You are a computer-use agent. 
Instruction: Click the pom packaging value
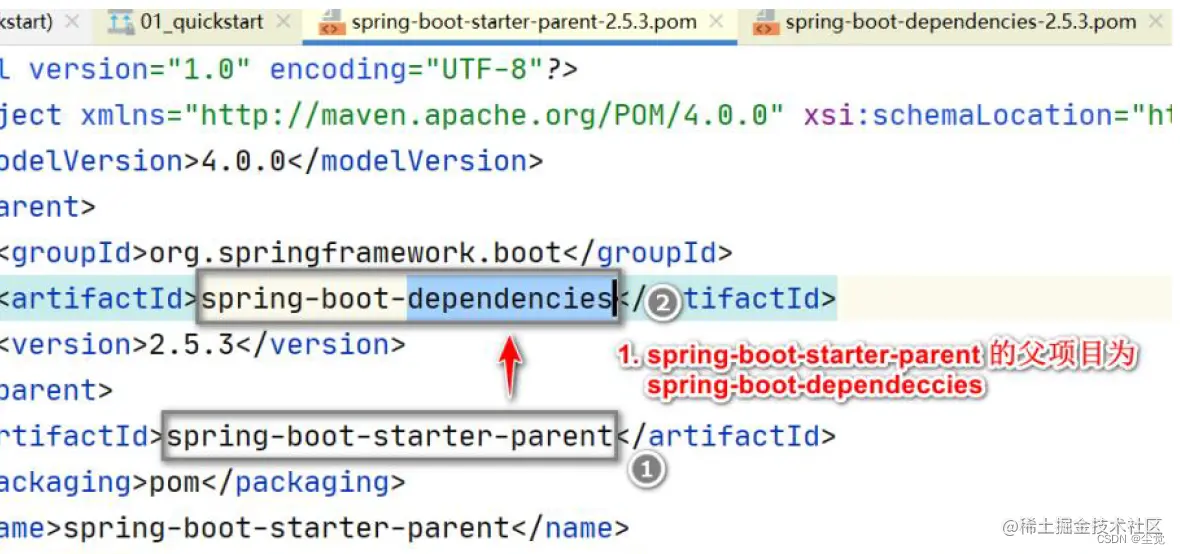coord(175,482)
